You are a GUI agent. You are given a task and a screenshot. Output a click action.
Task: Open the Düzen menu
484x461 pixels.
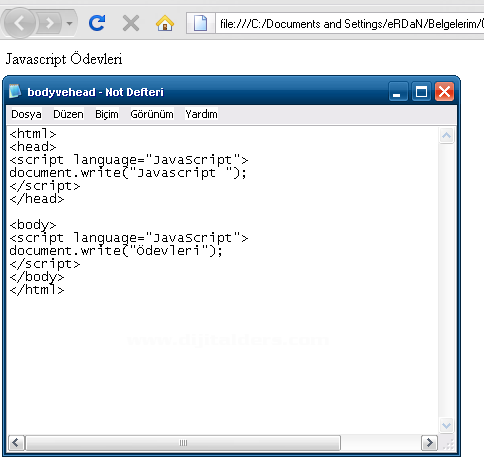[x=68, y=114]
